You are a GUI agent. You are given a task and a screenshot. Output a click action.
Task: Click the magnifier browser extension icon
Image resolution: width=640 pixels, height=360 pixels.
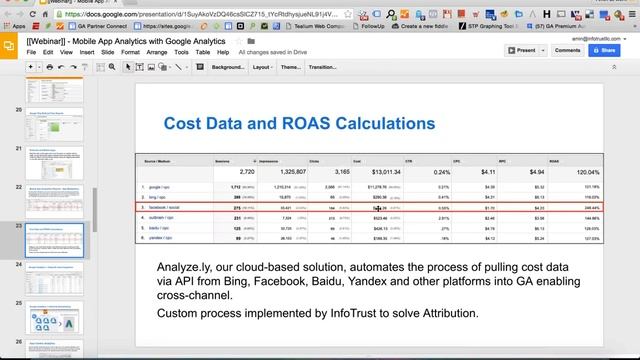click(391, 15)
